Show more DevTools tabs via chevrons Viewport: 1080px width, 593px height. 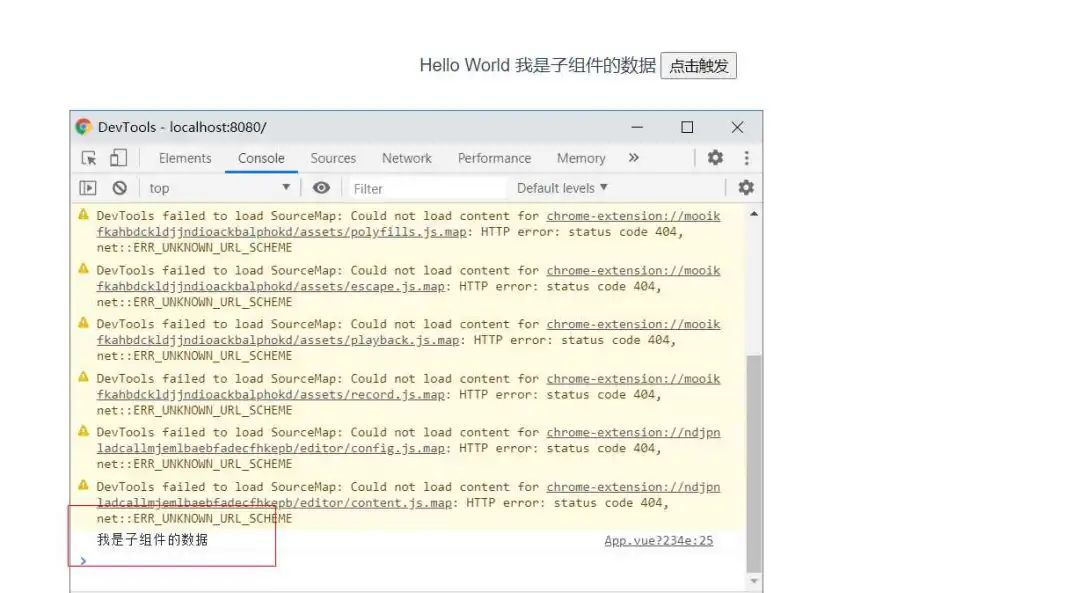pos(634,158)
